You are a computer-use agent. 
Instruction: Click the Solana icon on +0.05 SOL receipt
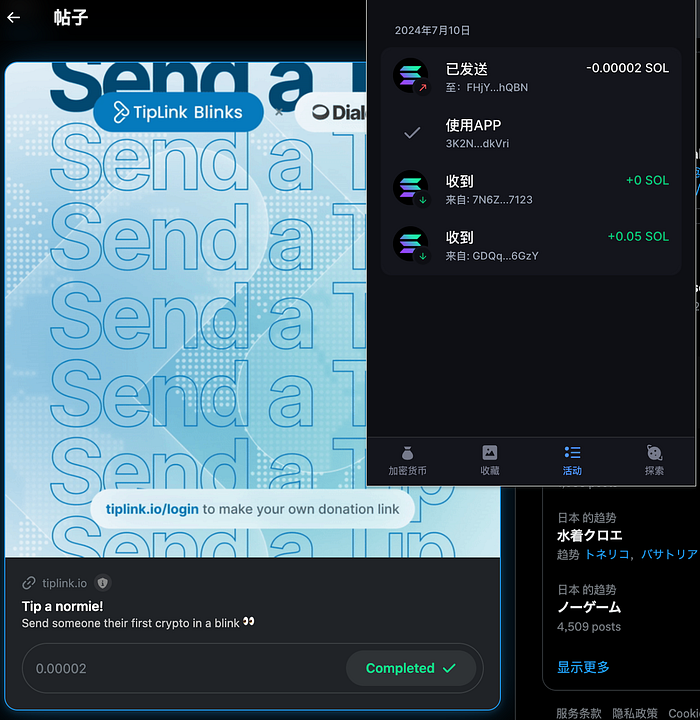click(411, 244)
